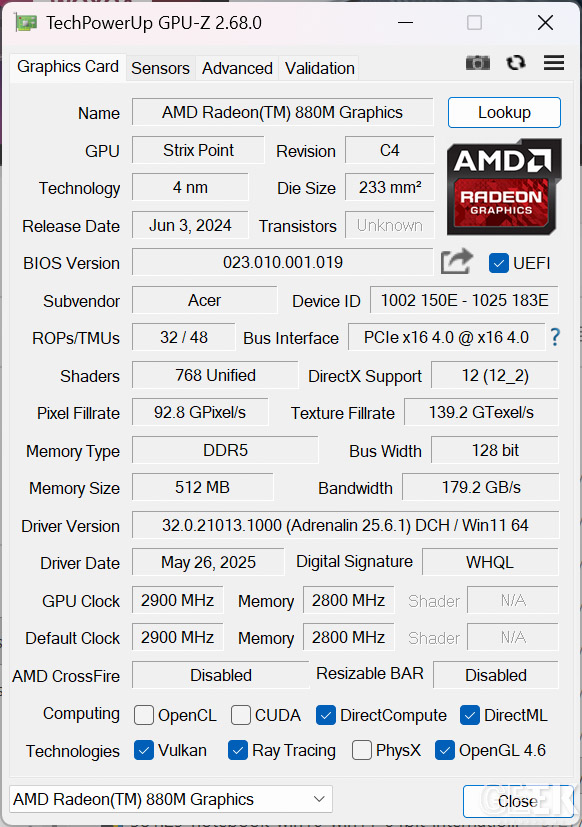This screenshot has height=827, width=582.
Task: Click the BIOS Version field
Action: click(283, 262)
